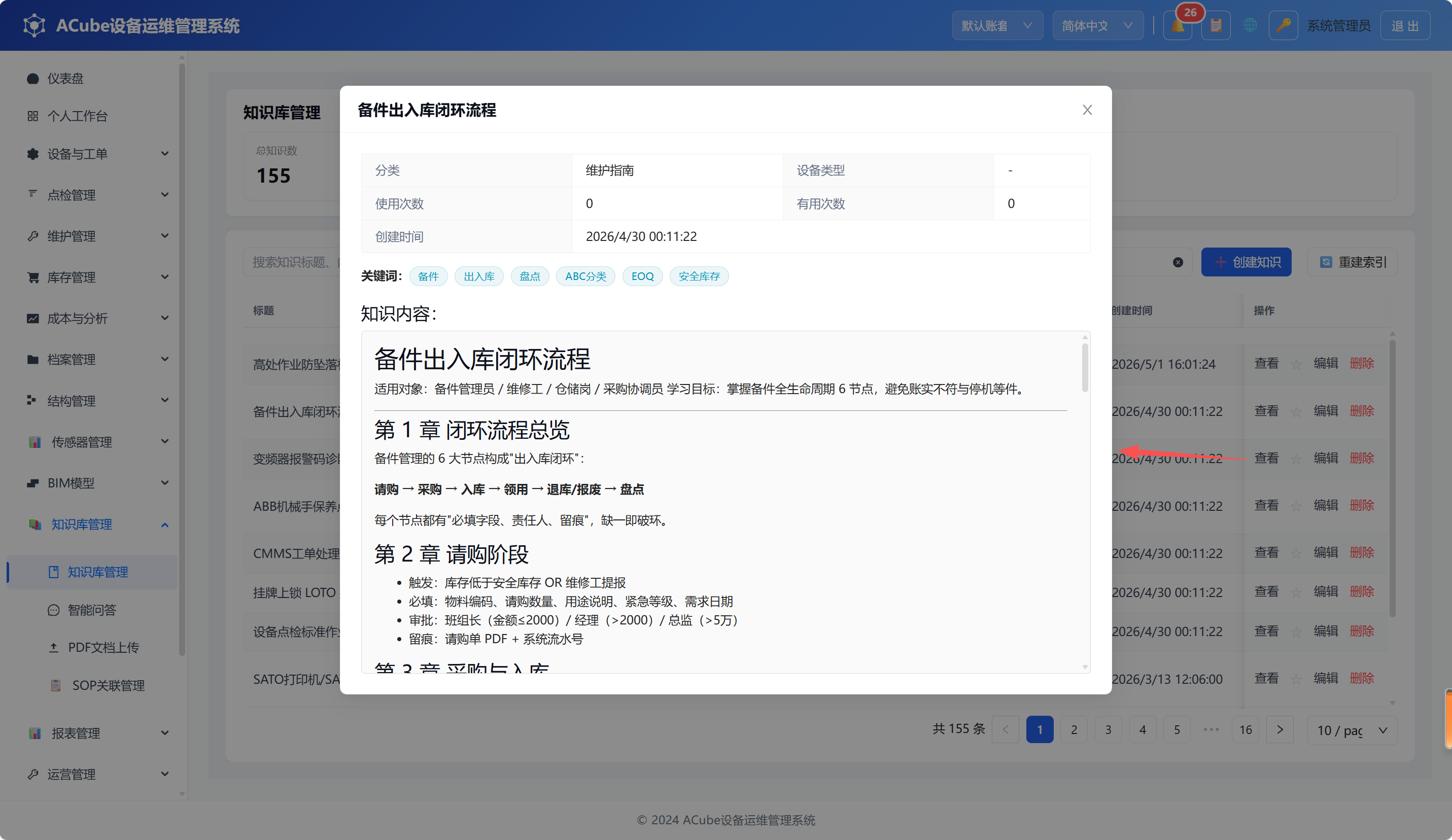Click the ACube logo icon
This screenshot has height=840, width=1452.
34,25
